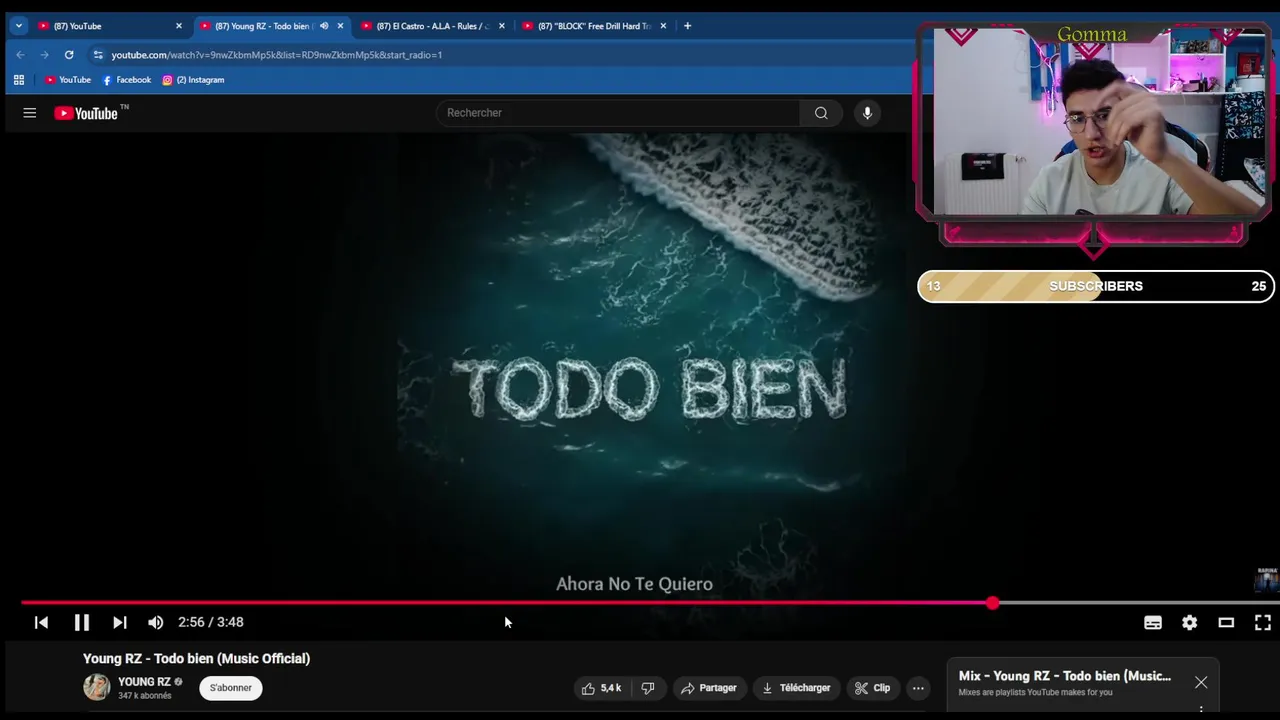Screen dimensions: 1280x720
Task: Open the browser tab search dropdown
Action: click(x=18, y=26)
